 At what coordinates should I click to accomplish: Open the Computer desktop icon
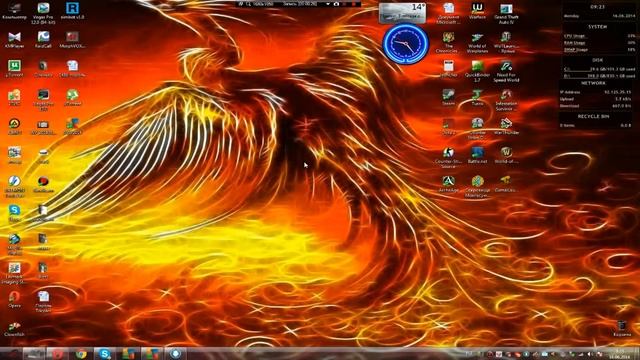point(15,11)
